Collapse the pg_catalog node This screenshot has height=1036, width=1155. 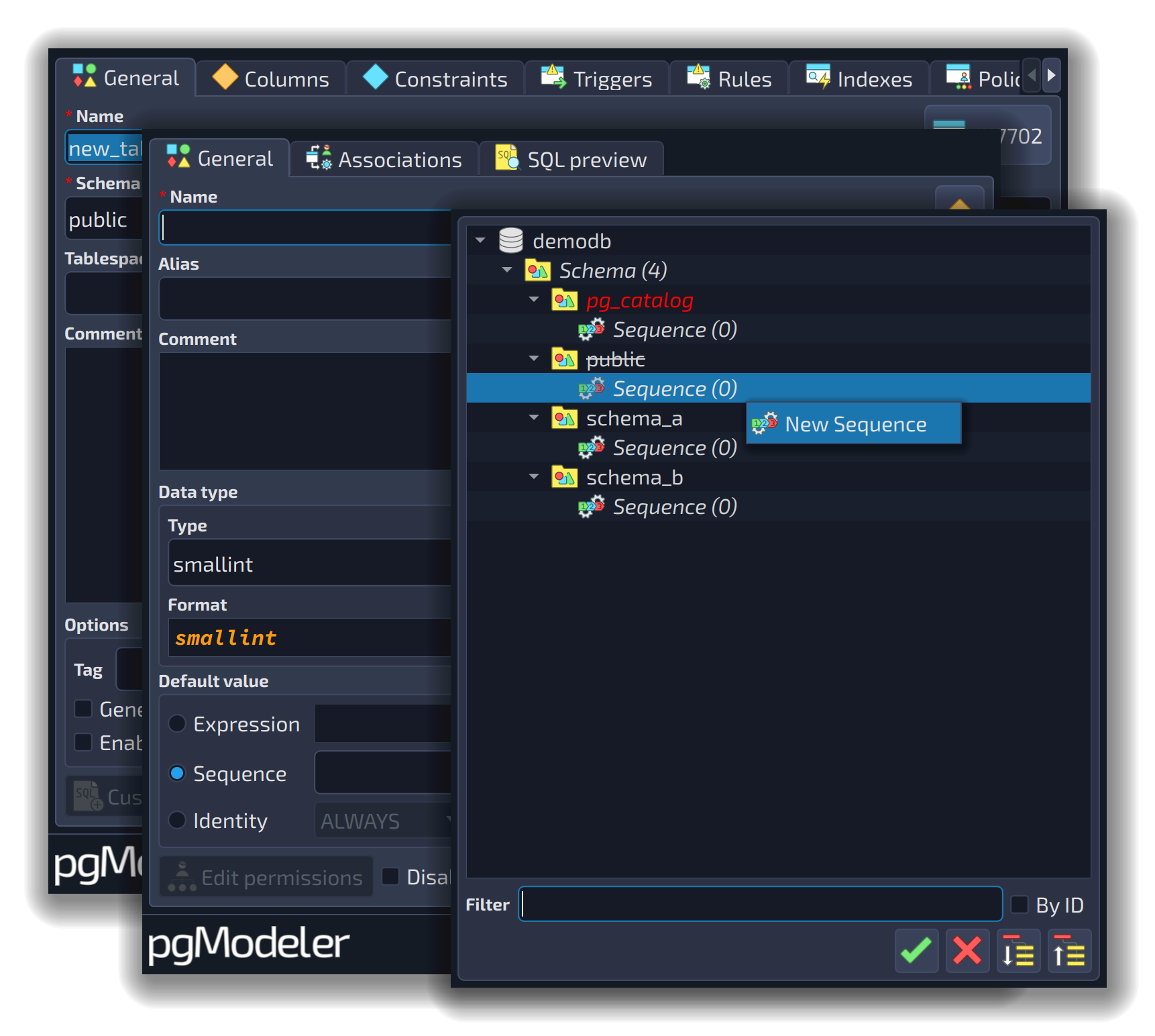pos(534,299)
